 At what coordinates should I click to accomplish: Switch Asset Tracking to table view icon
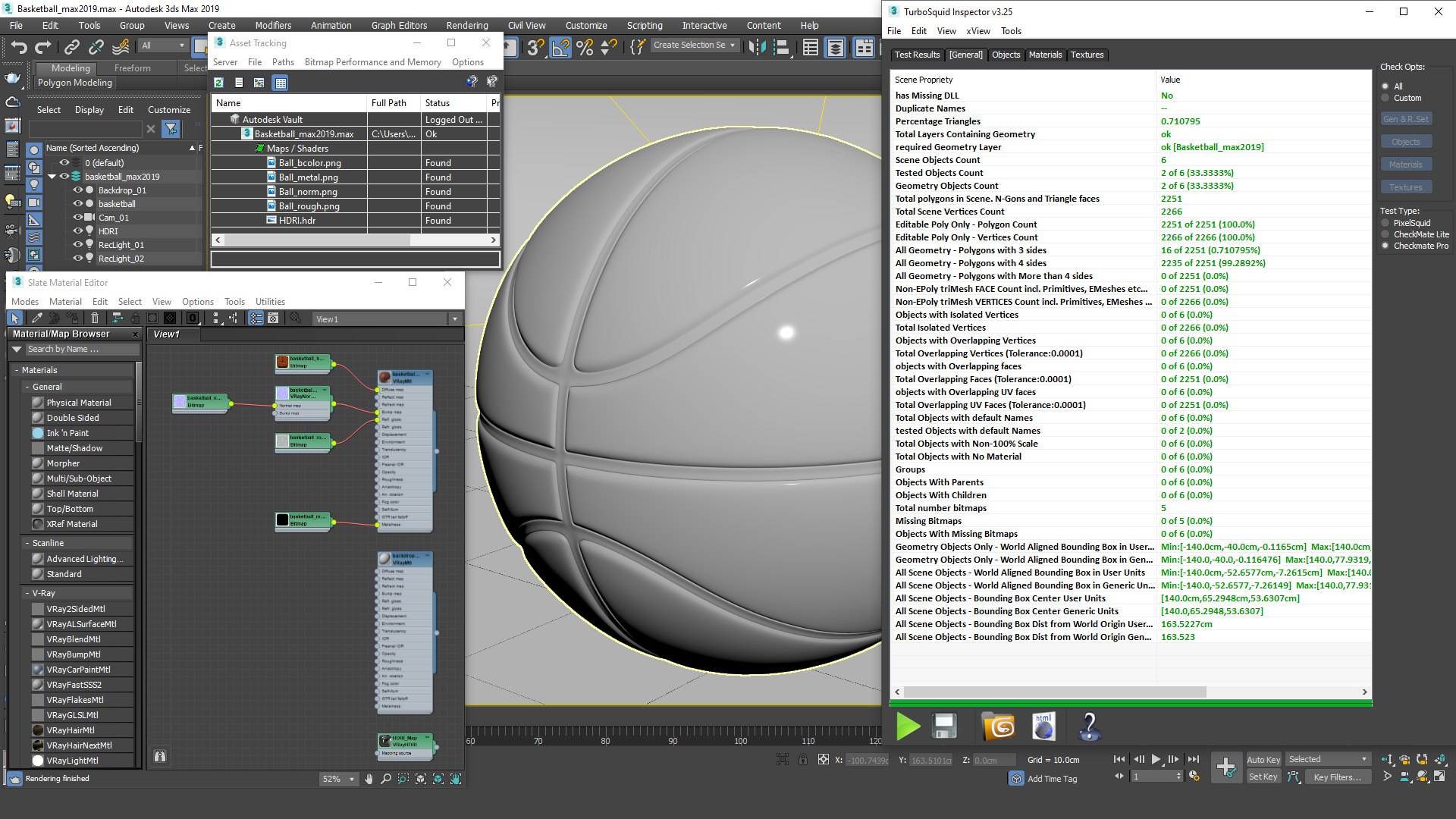pos(280,82)
